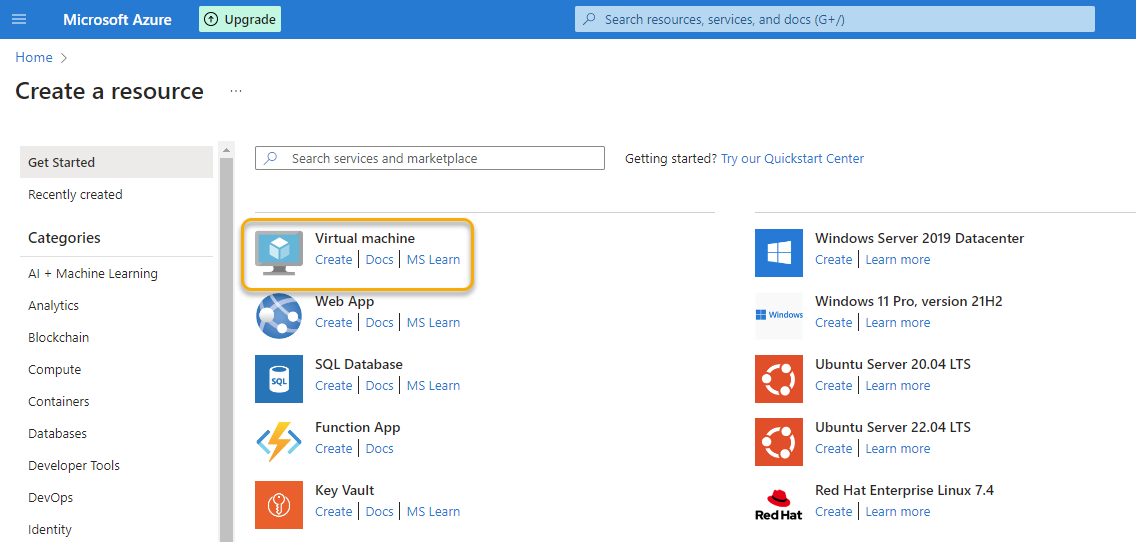Click the Key Vault icon
Viewport: 1136px width, 542px height.
pyautogui.click(x=279, y=505)
